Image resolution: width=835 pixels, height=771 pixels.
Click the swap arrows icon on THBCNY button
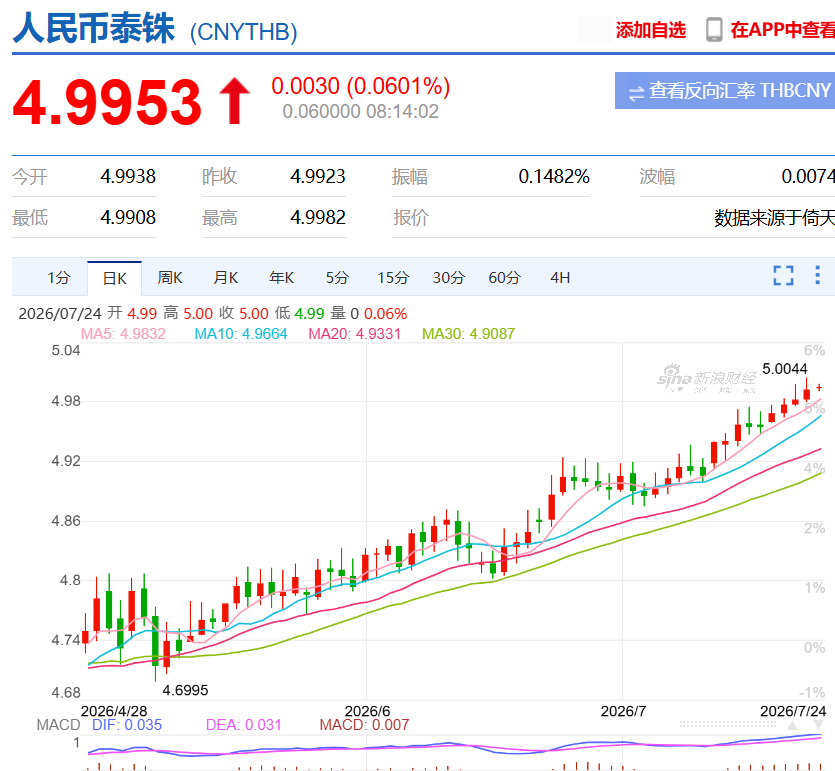click(x=636, y=94)
